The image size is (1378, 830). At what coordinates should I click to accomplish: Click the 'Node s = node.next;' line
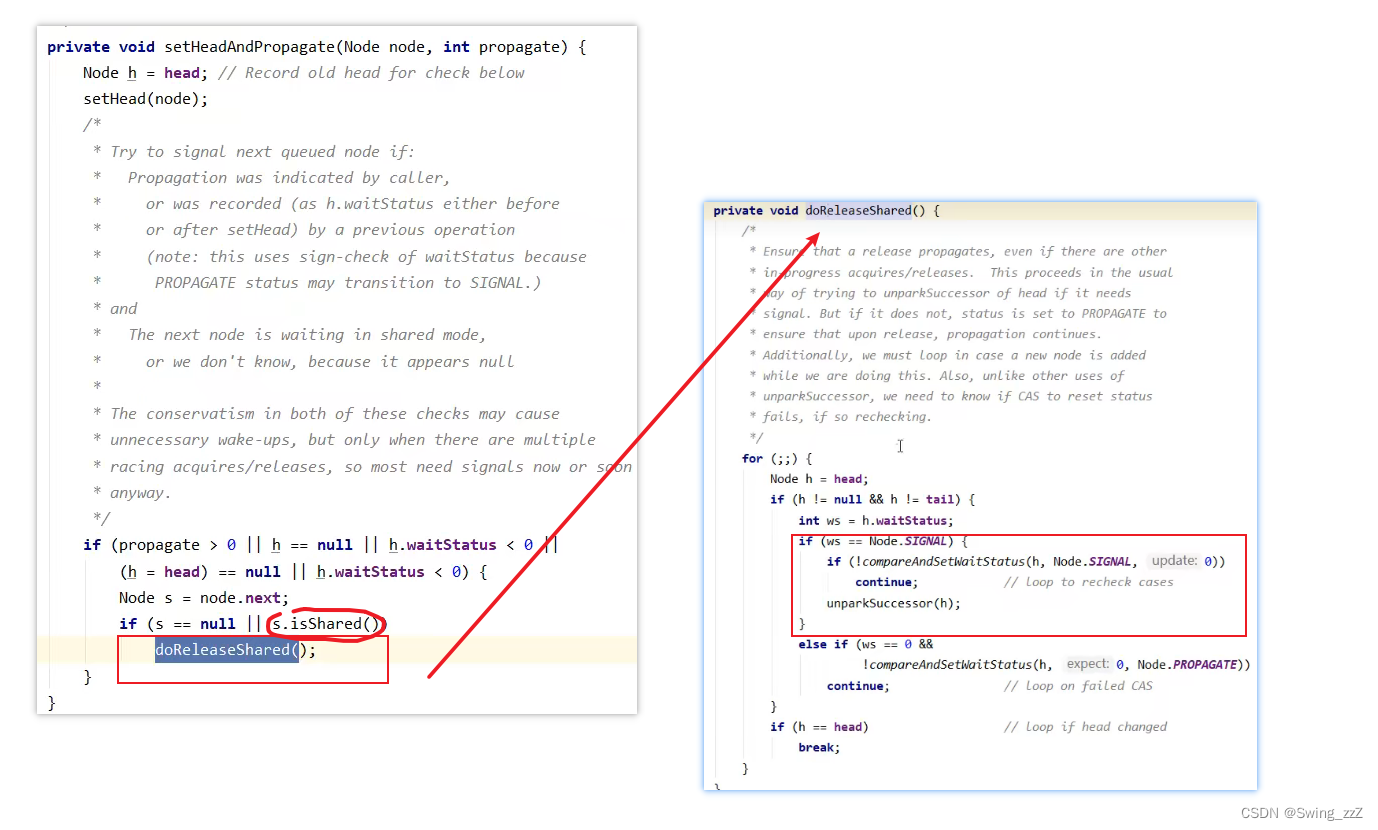point(204,597)
